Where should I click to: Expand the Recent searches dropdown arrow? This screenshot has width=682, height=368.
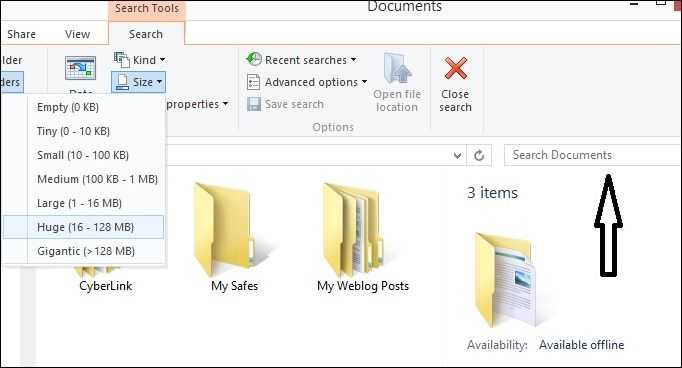[354, 59]
